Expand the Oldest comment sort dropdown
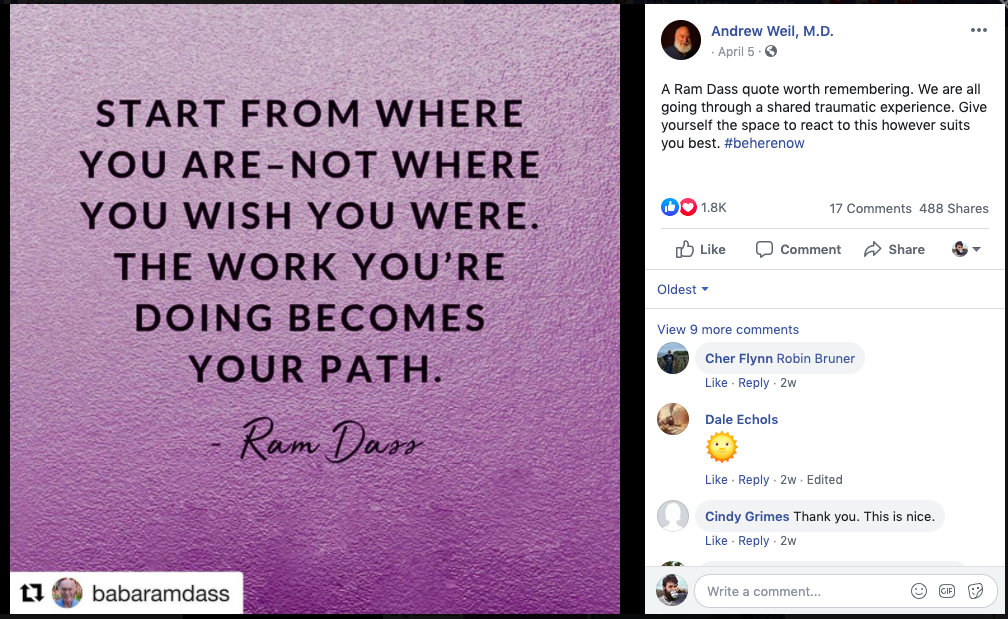 683,289
